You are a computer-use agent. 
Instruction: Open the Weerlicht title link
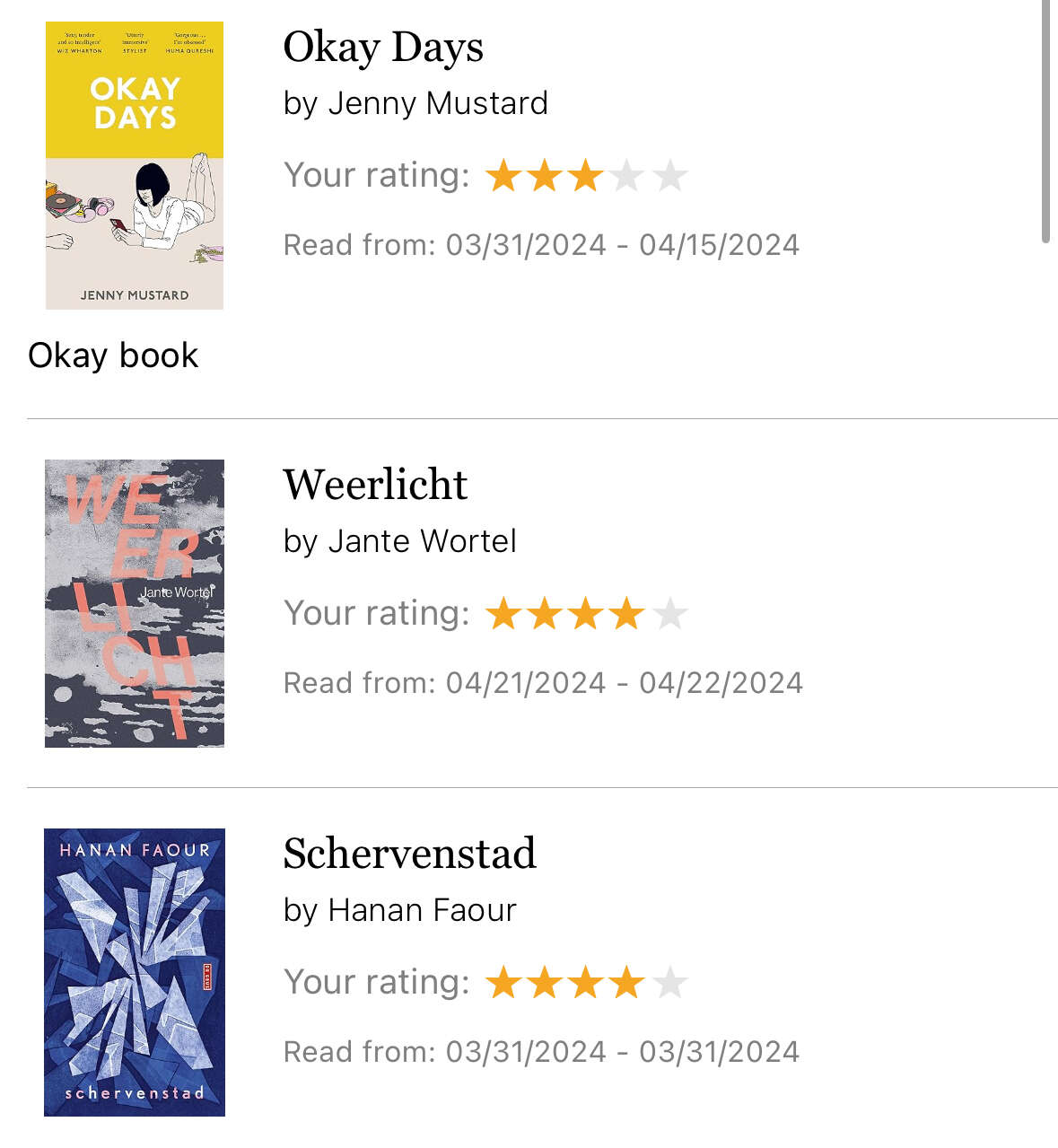point(375,485)
